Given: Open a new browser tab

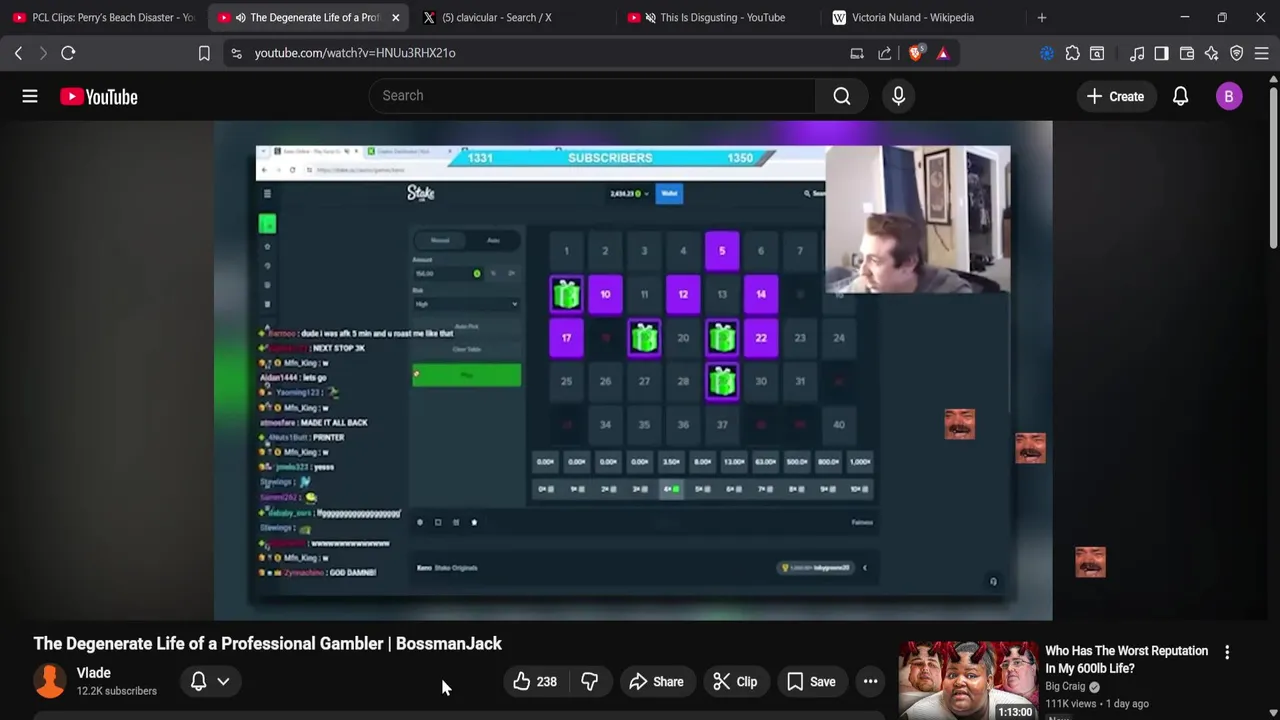Looking at the screenshot, I should pos(1042,17).
